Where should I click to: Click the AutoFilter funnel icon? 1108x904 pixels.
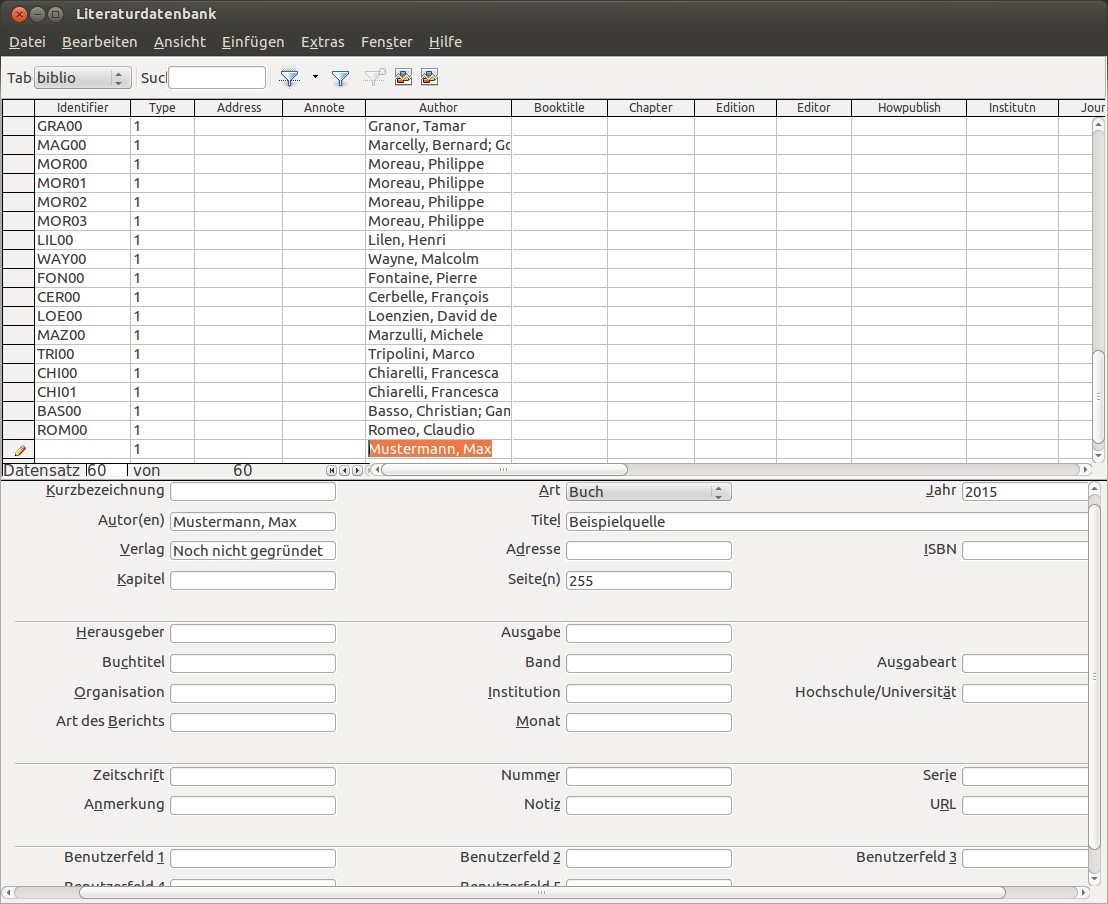coord(289,78)
